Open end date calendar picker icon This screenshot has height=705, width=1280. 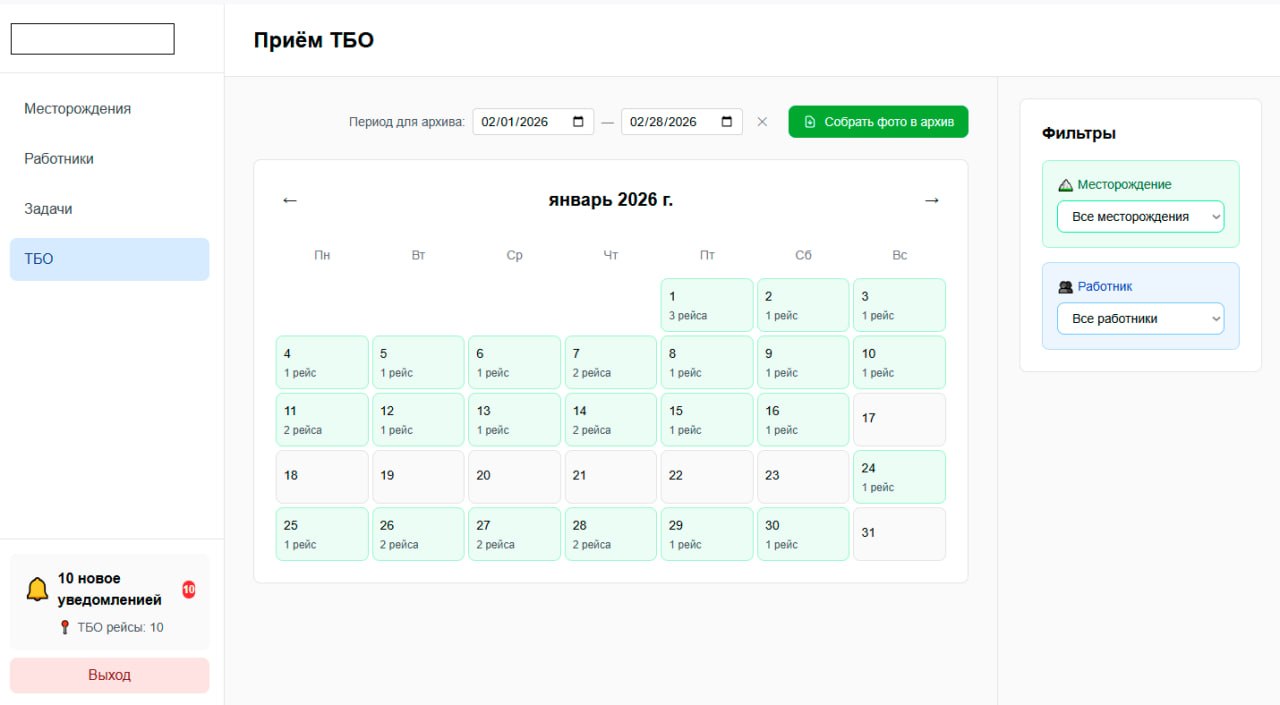click(x=726, y=122)
